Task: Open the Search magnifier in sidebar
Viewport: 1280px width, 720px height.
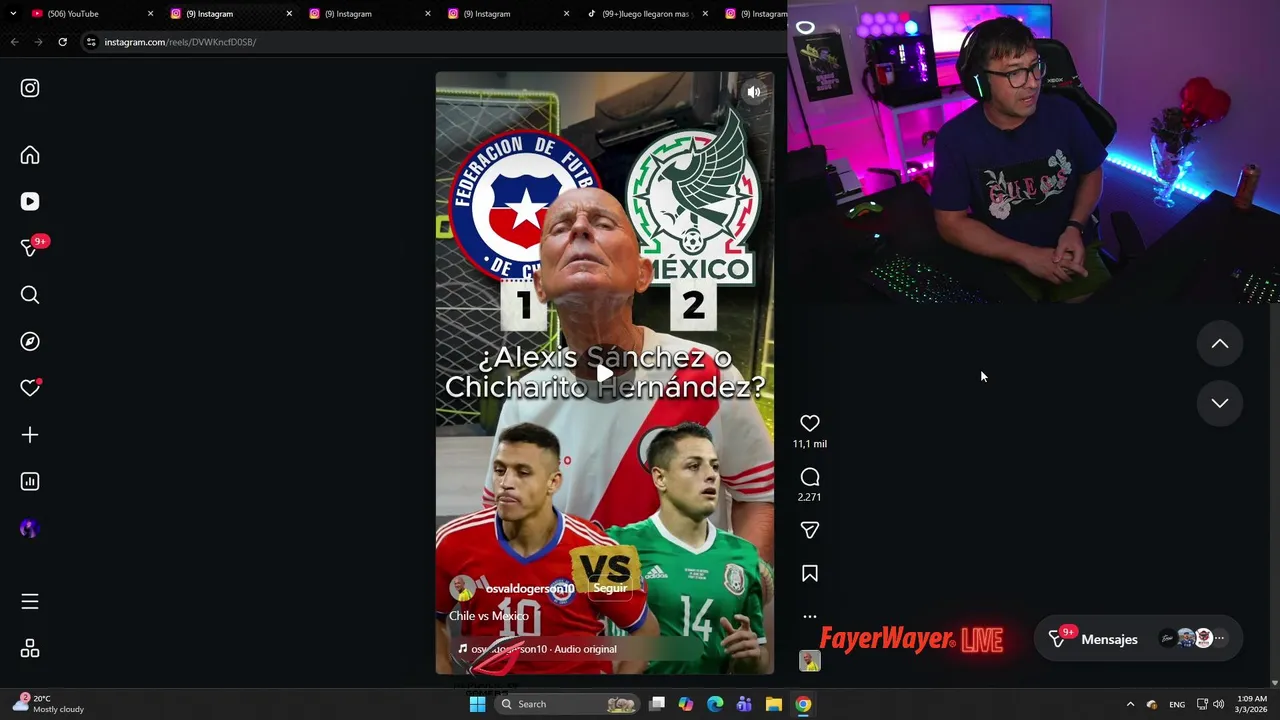Action: (30, 295)
